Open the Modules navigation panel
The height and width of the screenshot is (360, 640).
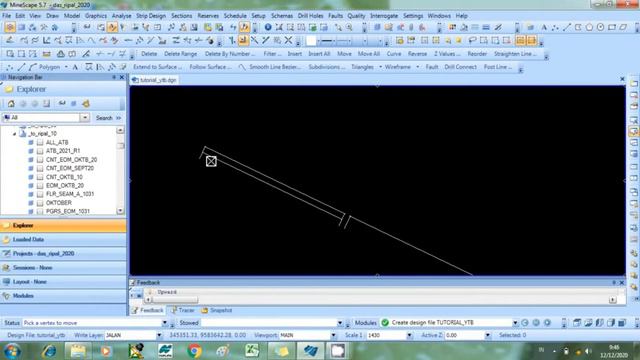pyautogui.click(x=63, y=296)
